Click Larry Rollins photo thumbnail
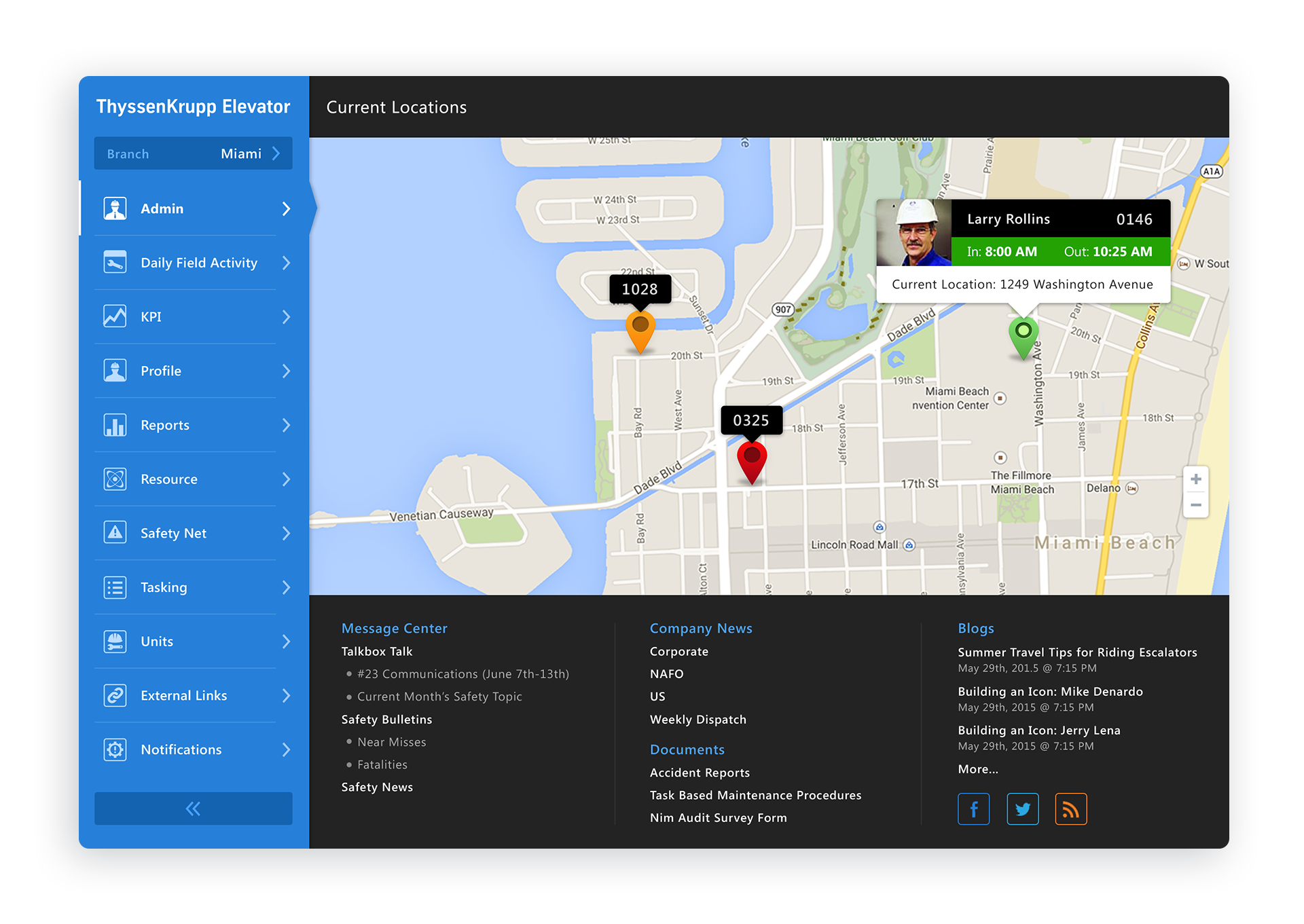This screenshot has height=924, width=1304. [x=913, y=232]
